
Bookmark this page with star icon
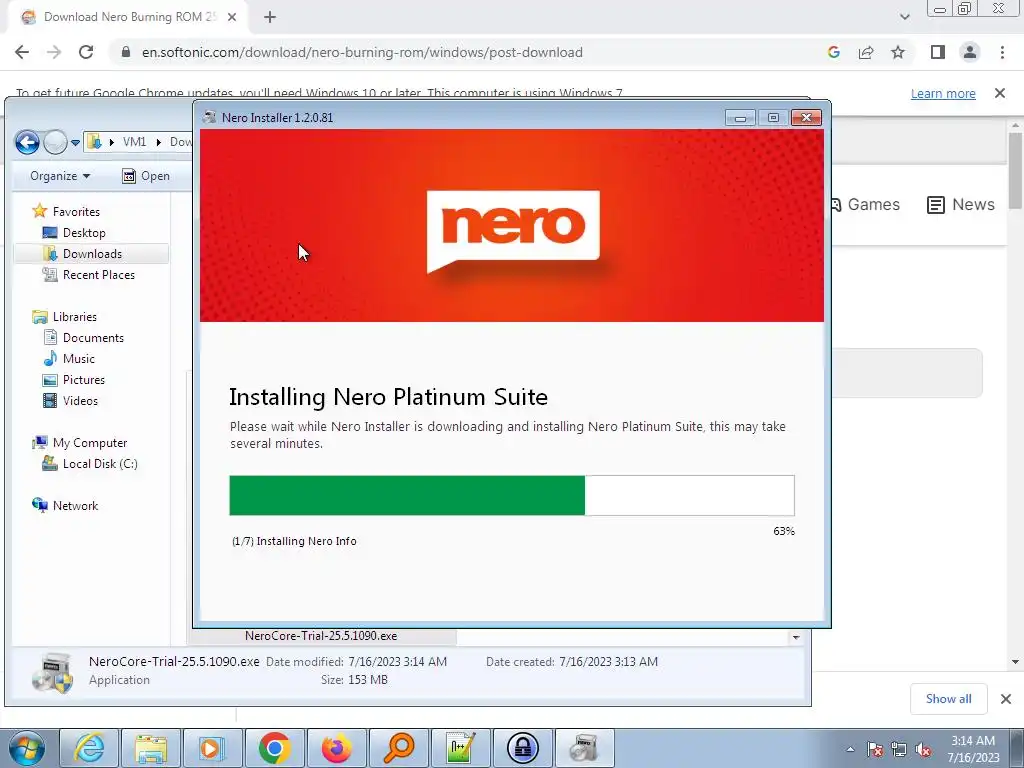(898, 52)
